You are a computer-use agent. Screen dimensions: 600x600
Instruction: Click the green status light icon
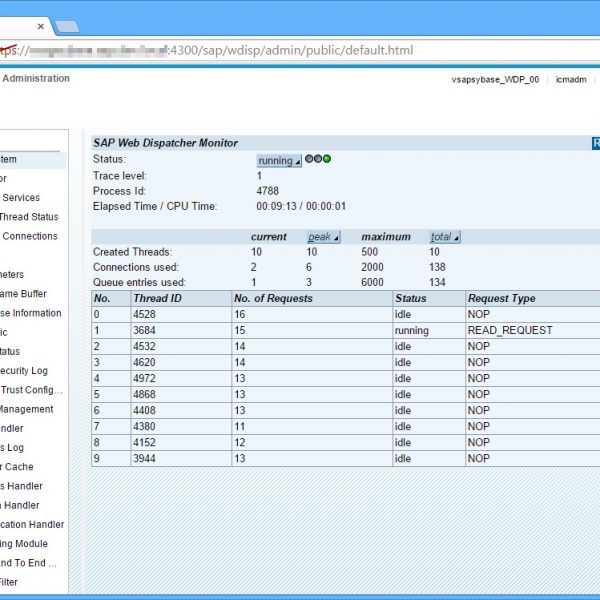click(x=327, y=159)
